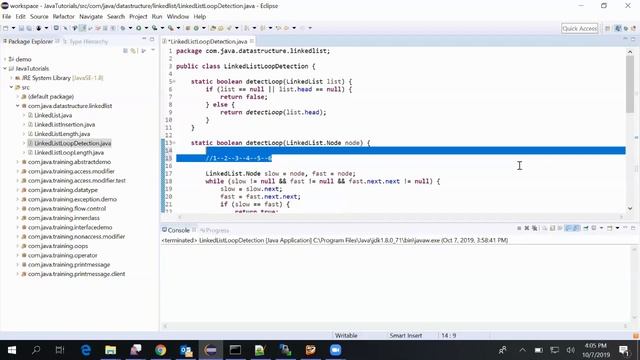Collapse the JavaTutorials project node
Screen dimensions: 640x360
[5, 69]
